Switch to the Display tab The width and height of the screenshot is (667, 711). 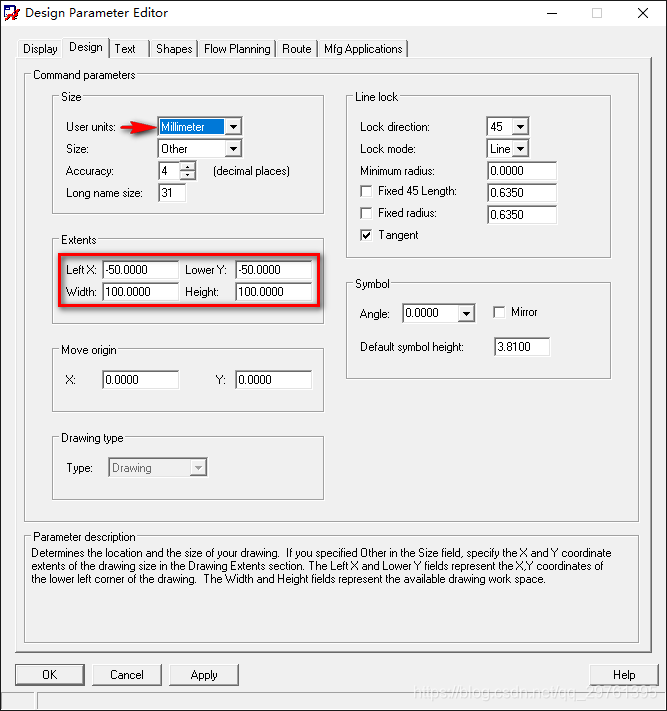click(x=40, y=49)
